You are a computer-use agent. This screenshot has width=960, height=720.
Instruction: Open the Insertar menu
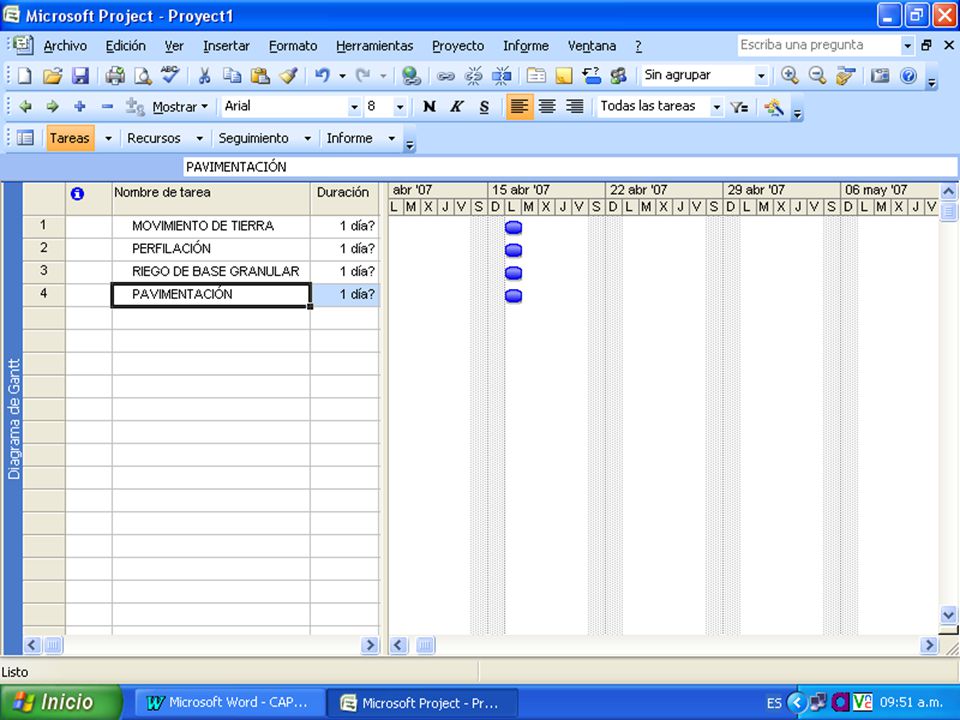[227, 46]
